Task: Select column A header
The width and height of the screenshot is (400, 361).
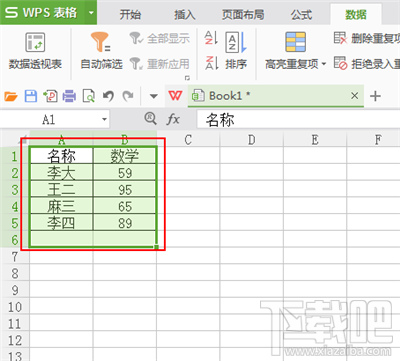Action: click(x=61, y=140)
